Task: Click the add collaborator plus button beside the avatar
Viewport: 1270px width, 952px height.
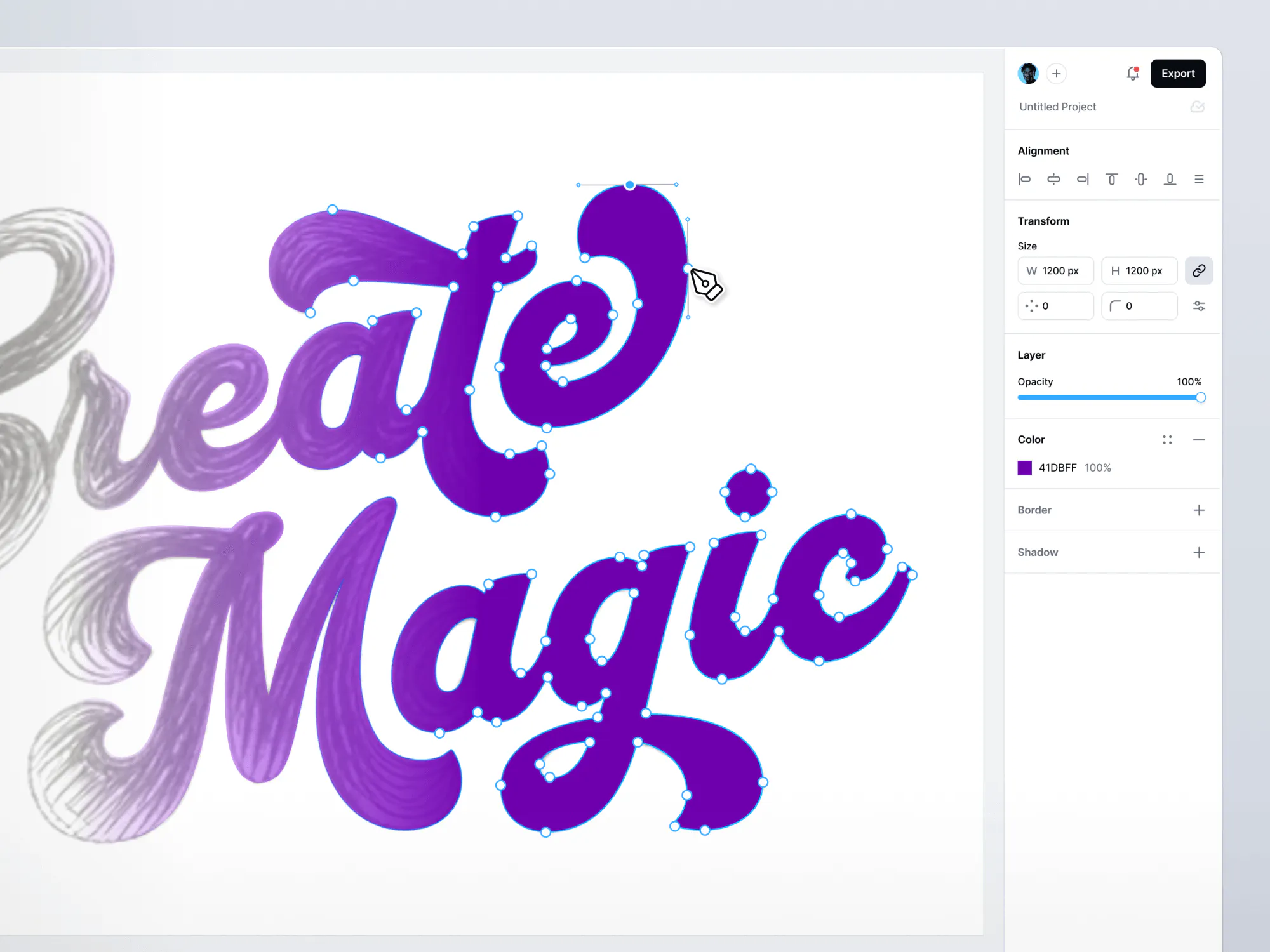Action: click(x=1056, y=74)
